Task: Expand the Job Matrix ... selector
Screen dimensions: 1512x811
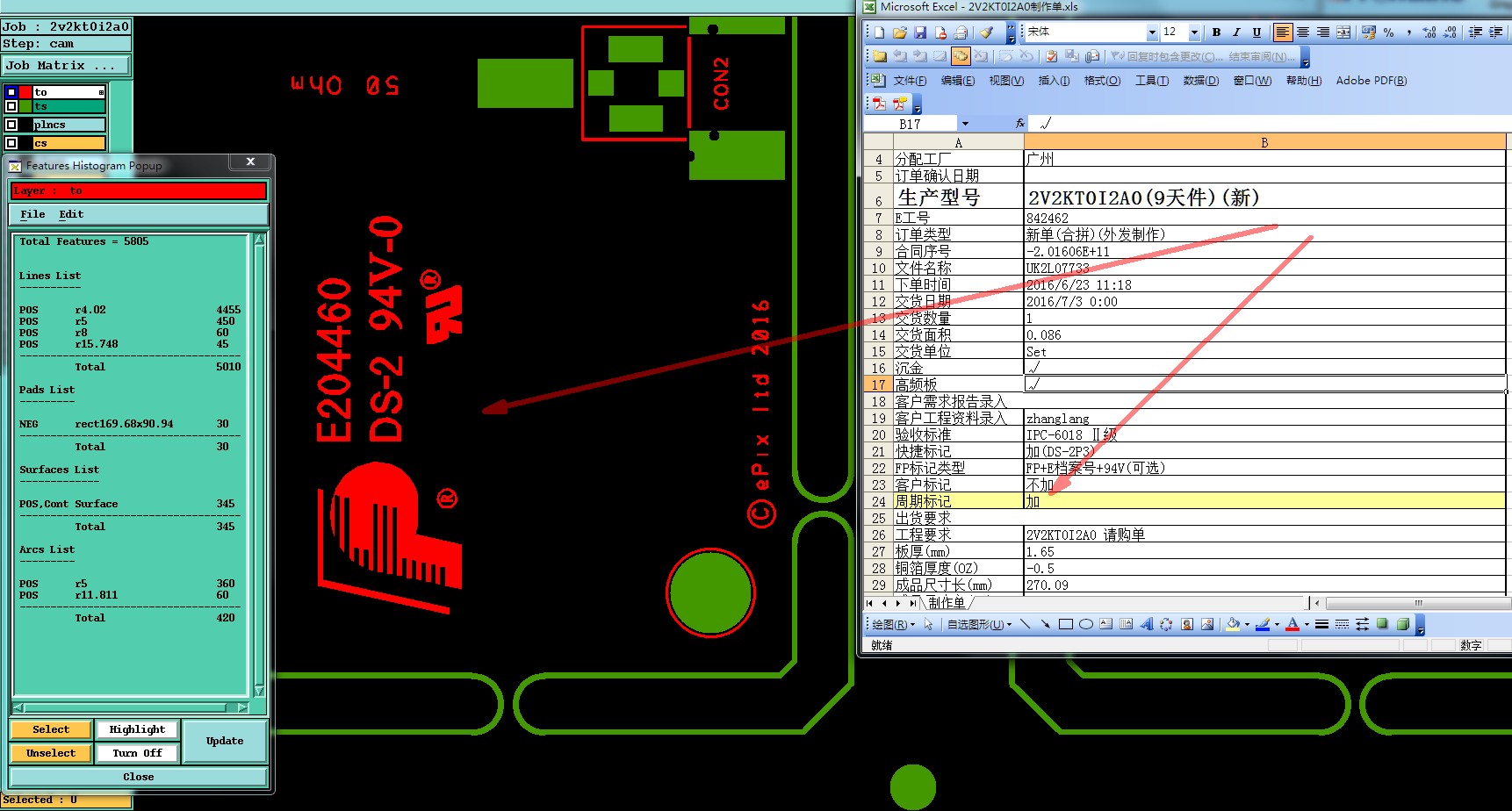Action: pyautogui.click(x=66, y=65)
